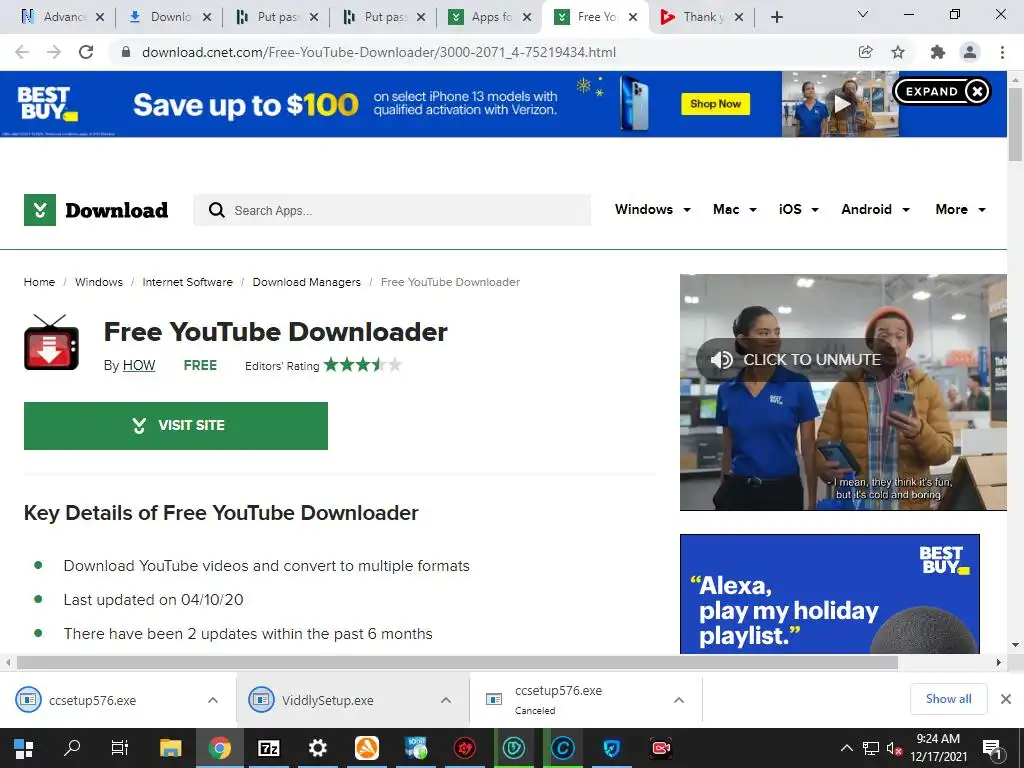Click the Search Apps input field

tap(392, 210)
